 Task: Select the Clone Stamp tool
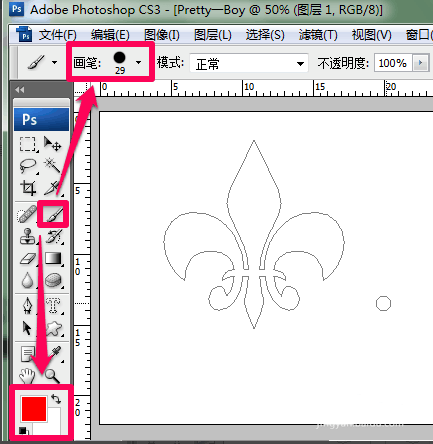coord(27,237)
